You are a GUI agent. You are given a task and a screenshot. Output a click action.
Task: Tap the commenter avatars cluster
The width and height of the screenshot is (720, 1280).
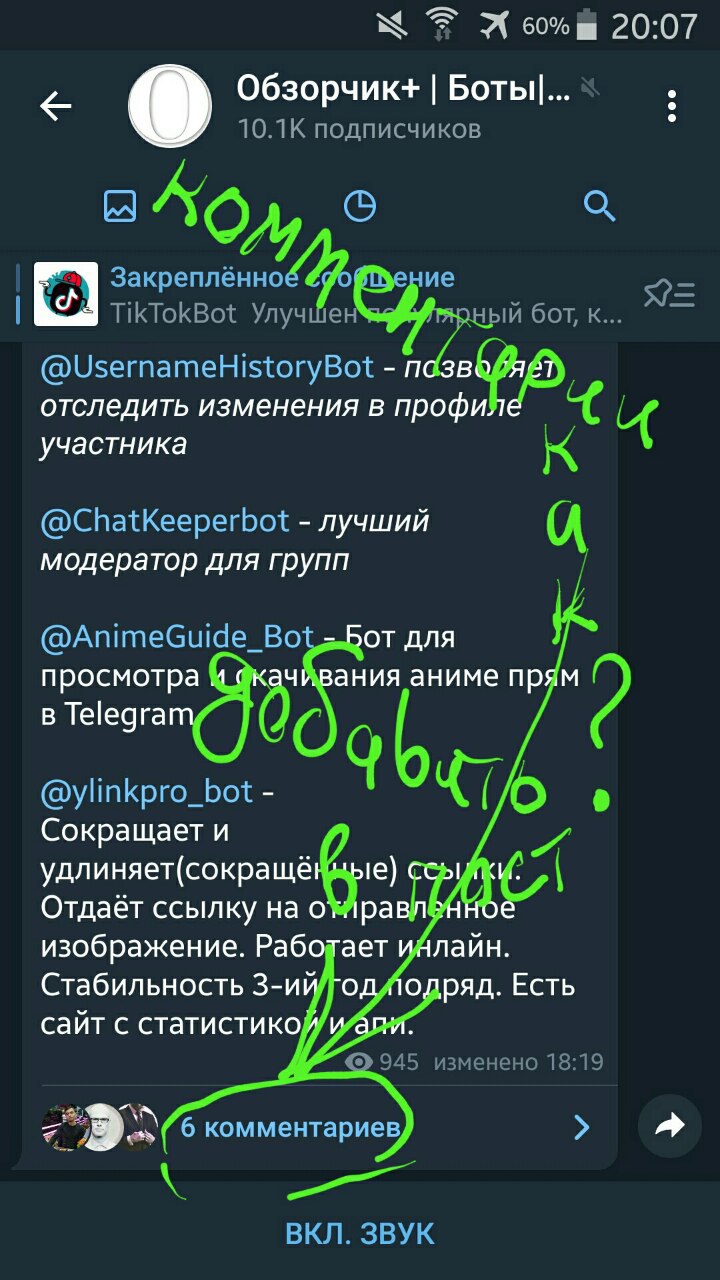99,1127
